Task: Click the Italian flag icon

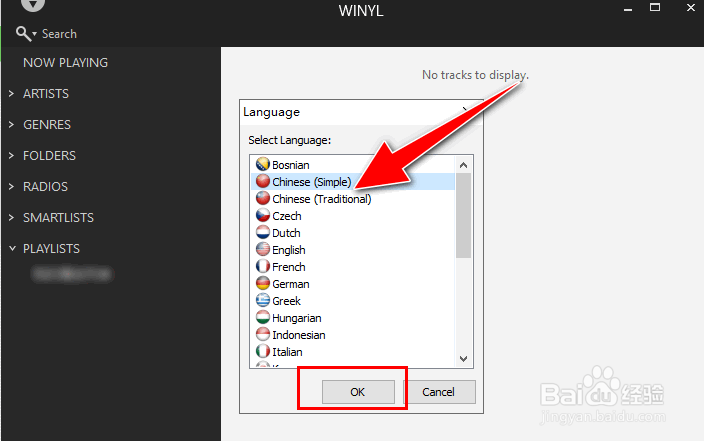Action: pos(263,351)
